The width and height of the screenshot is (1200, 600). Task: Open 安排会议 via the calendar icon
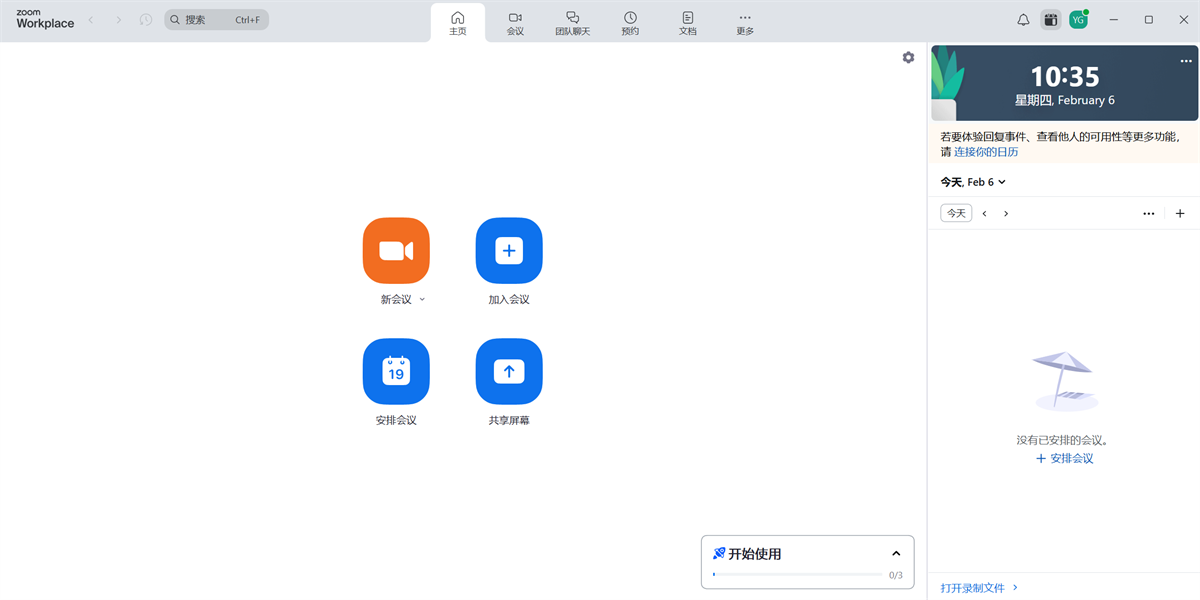(396, 371)
